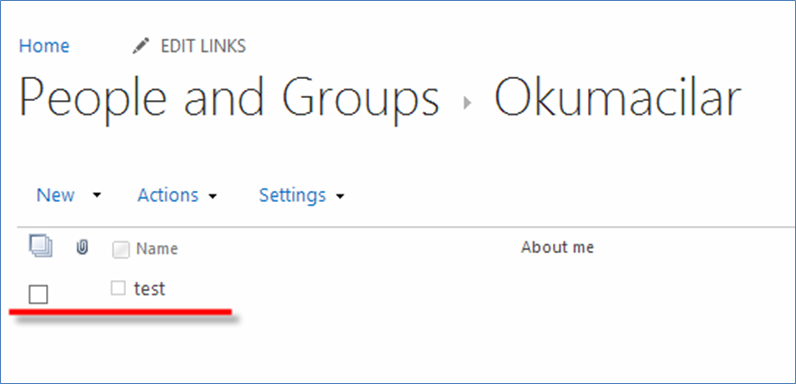Expand the dropdown arrow beside New

[x=97, y=196]
